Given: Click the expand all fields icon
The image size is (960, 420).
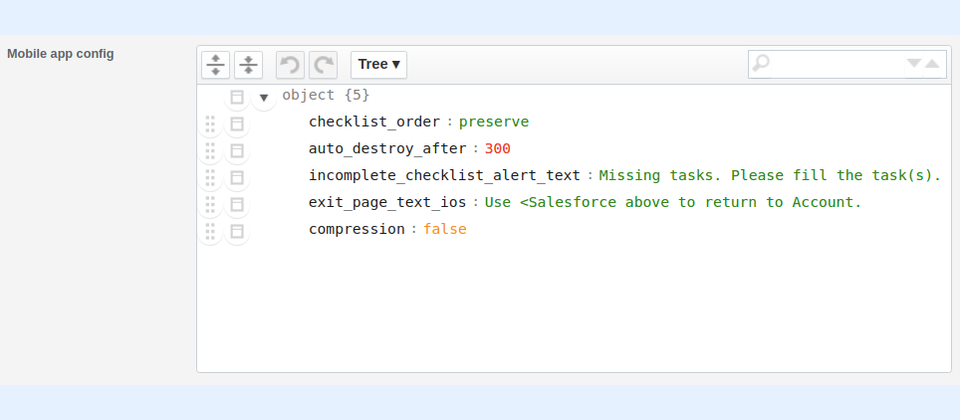Looking at the screenshot, I should click(216, 65).
